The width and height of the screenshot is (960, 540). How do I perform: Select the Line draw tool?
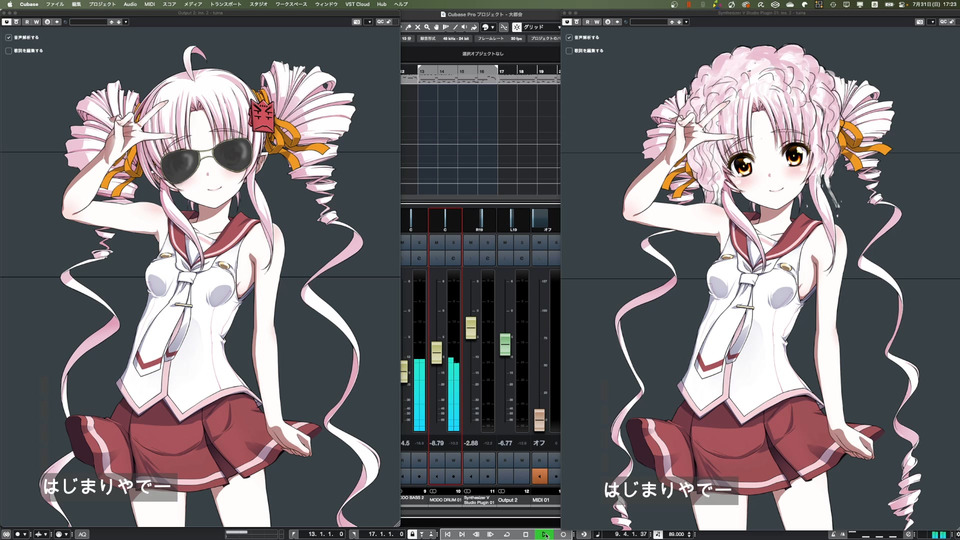pos(456,27)
